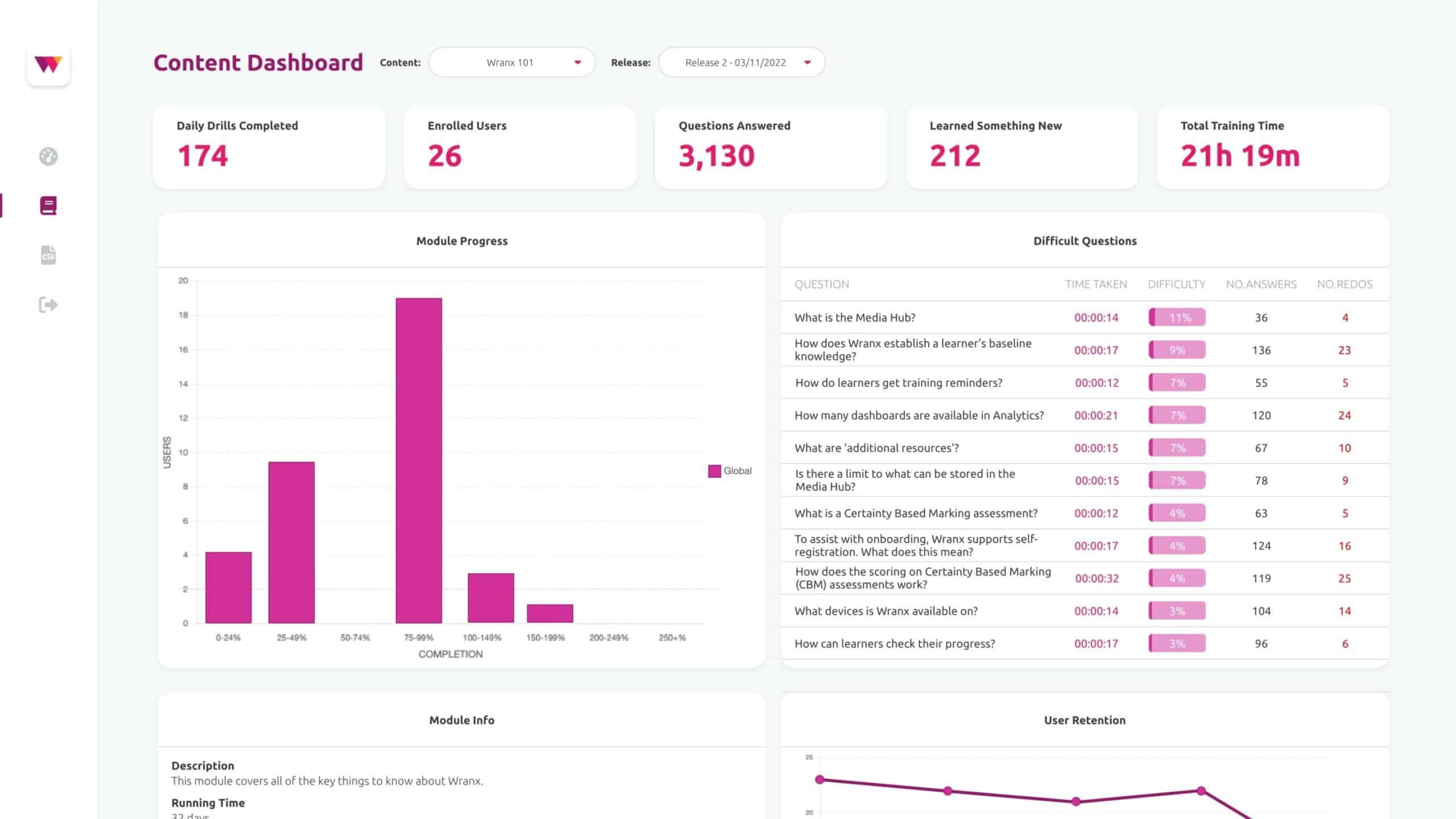1456x819 pixels.
Task: Select the self-registration onboarding question
Action: click(x=916, y=545)
